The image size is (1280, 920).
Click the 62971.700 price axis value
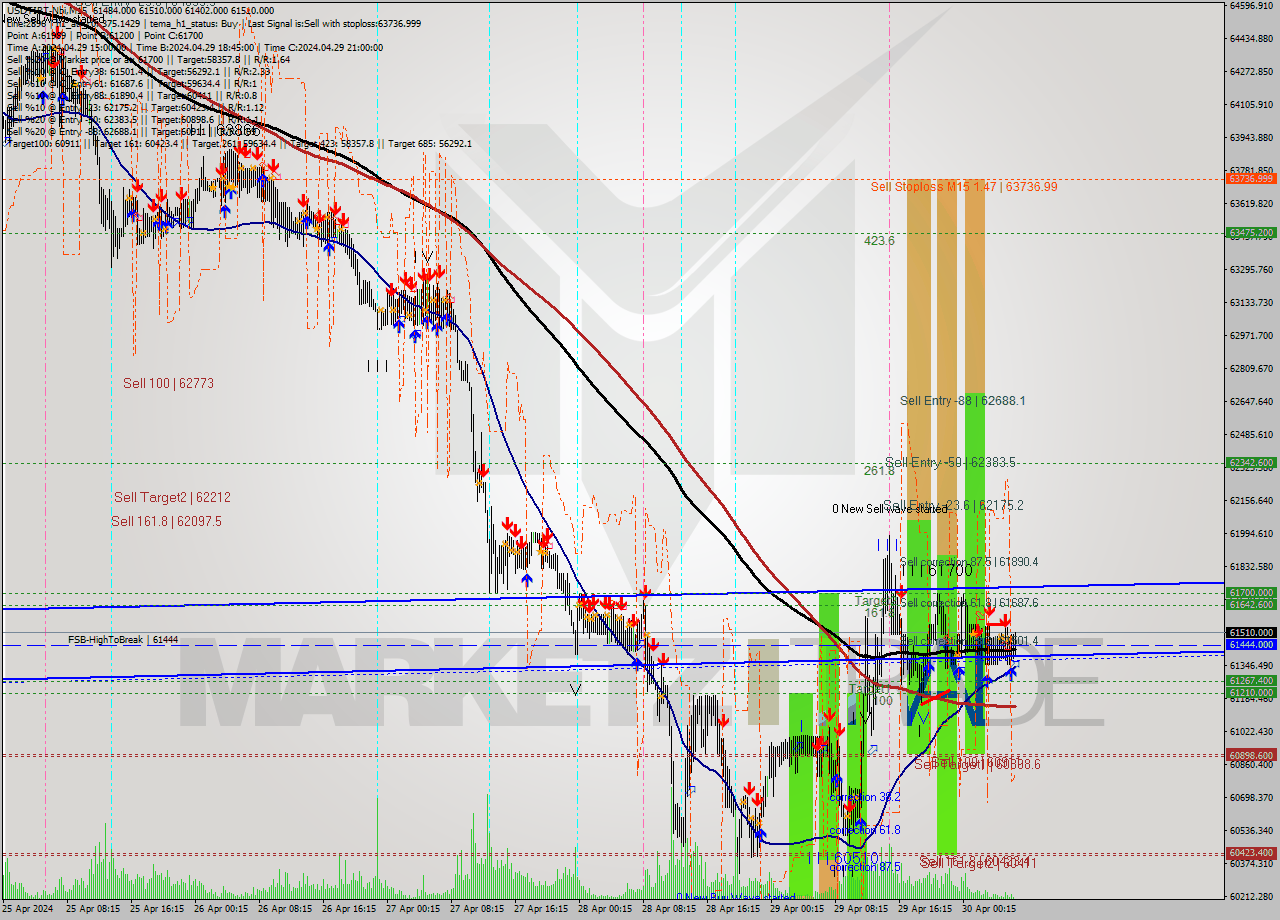1251,335
